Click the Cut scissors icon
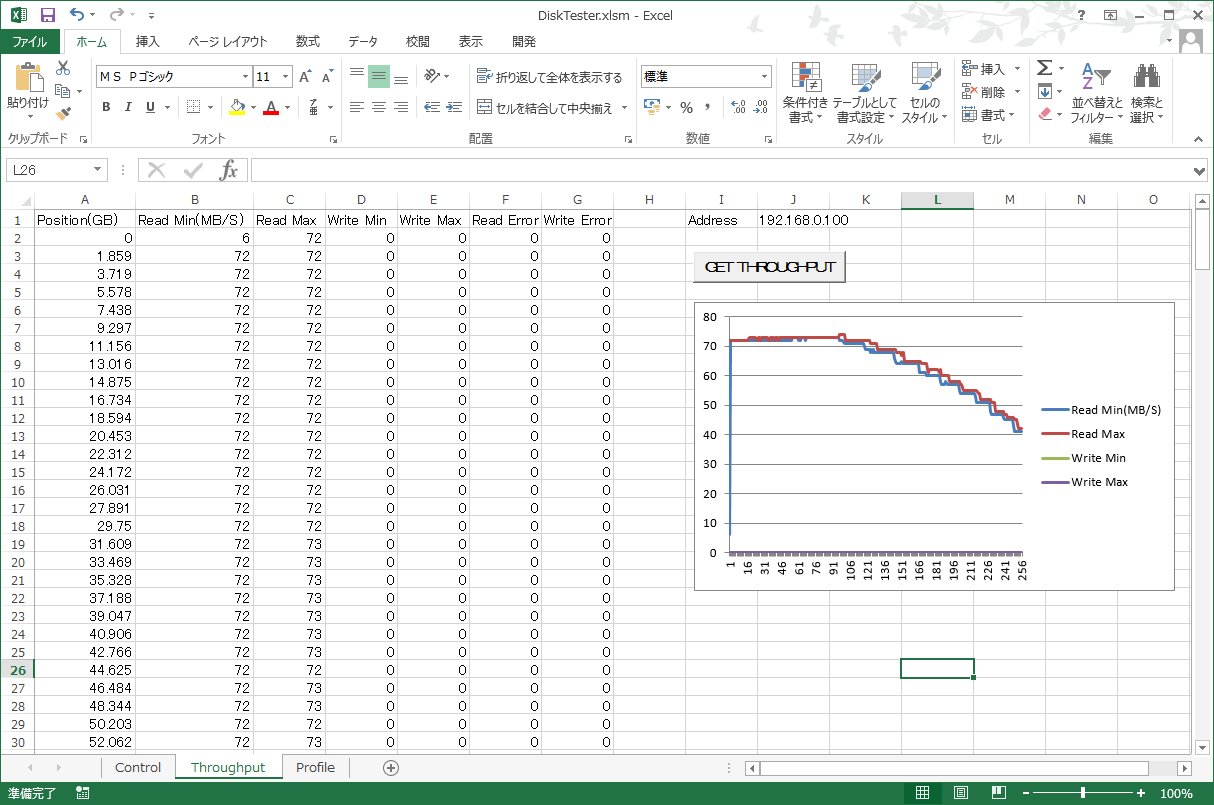Image resolution: width=1214 pixels, height=805 pixels. coord(63,68)
